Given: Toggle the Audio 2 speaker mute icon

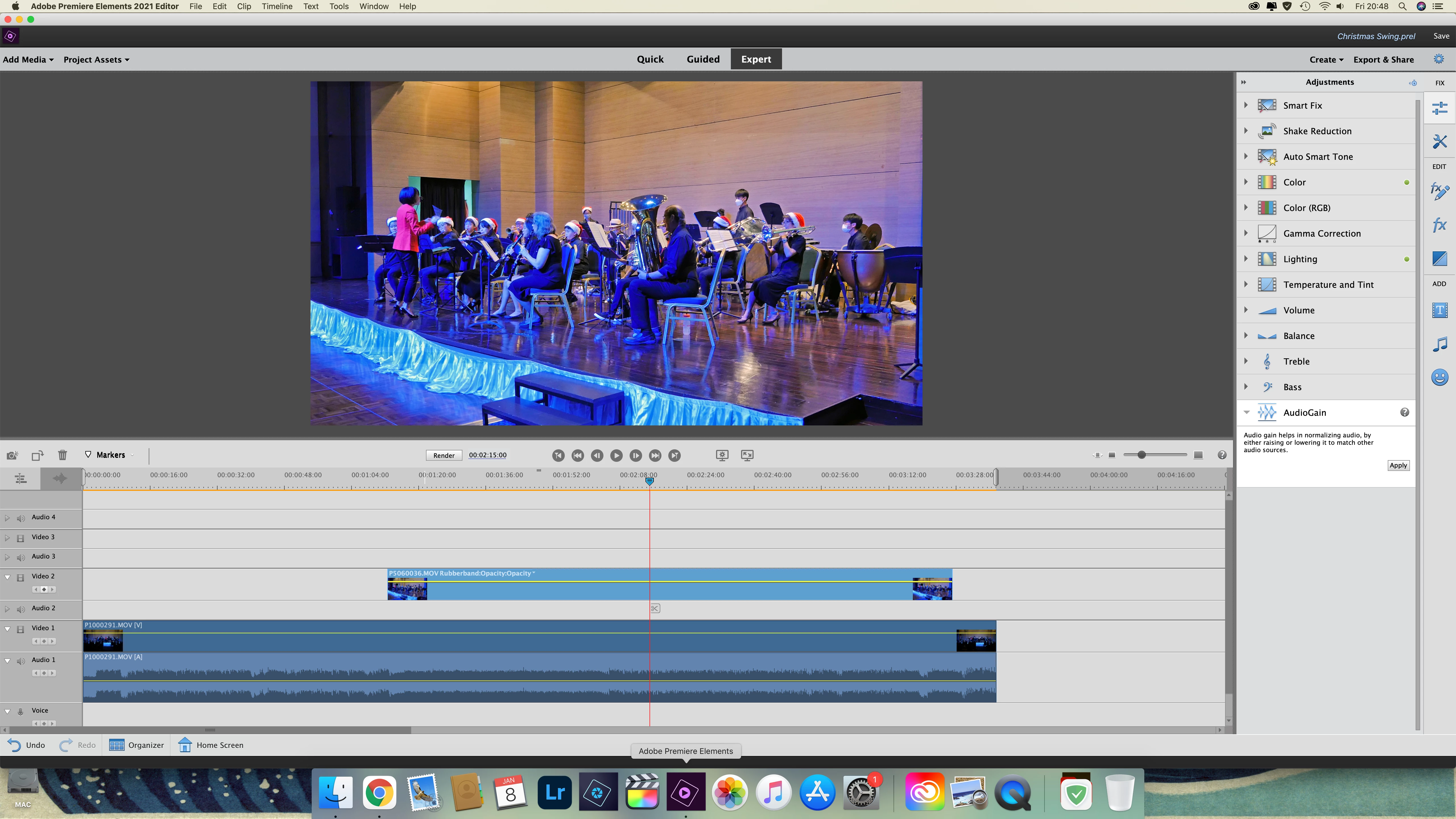Looking at the screenshot, I should [21, 609].
